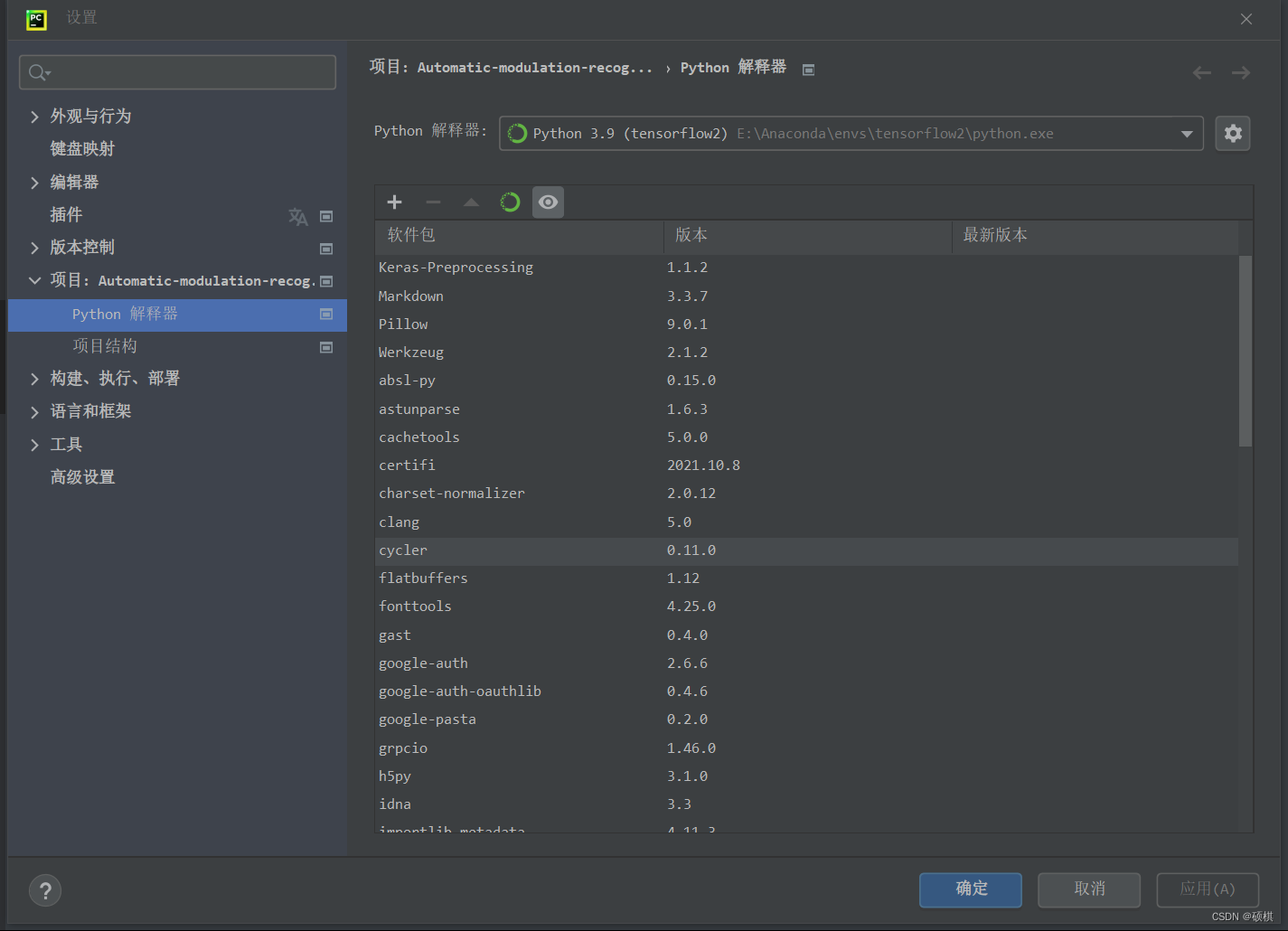Click the 应用(A) button

(1208, 889)
